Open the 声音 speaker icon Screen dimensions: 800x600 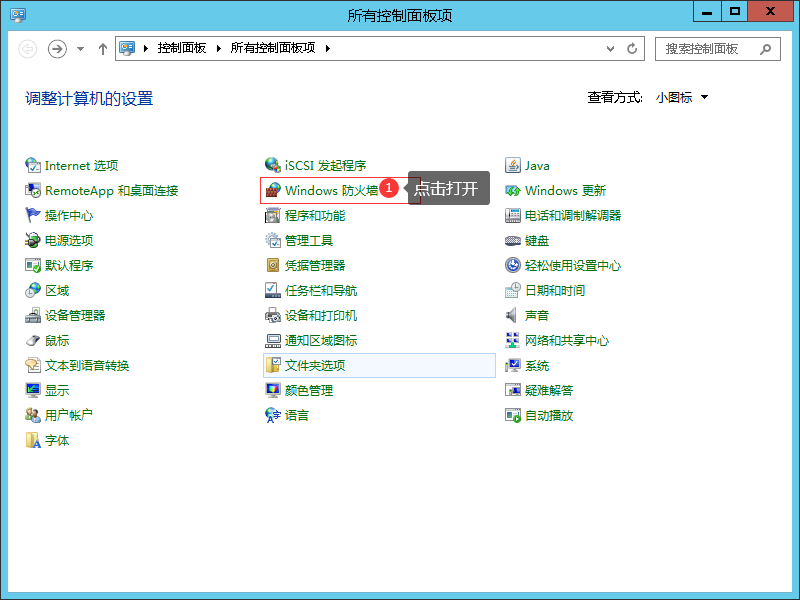click(513, 316)
